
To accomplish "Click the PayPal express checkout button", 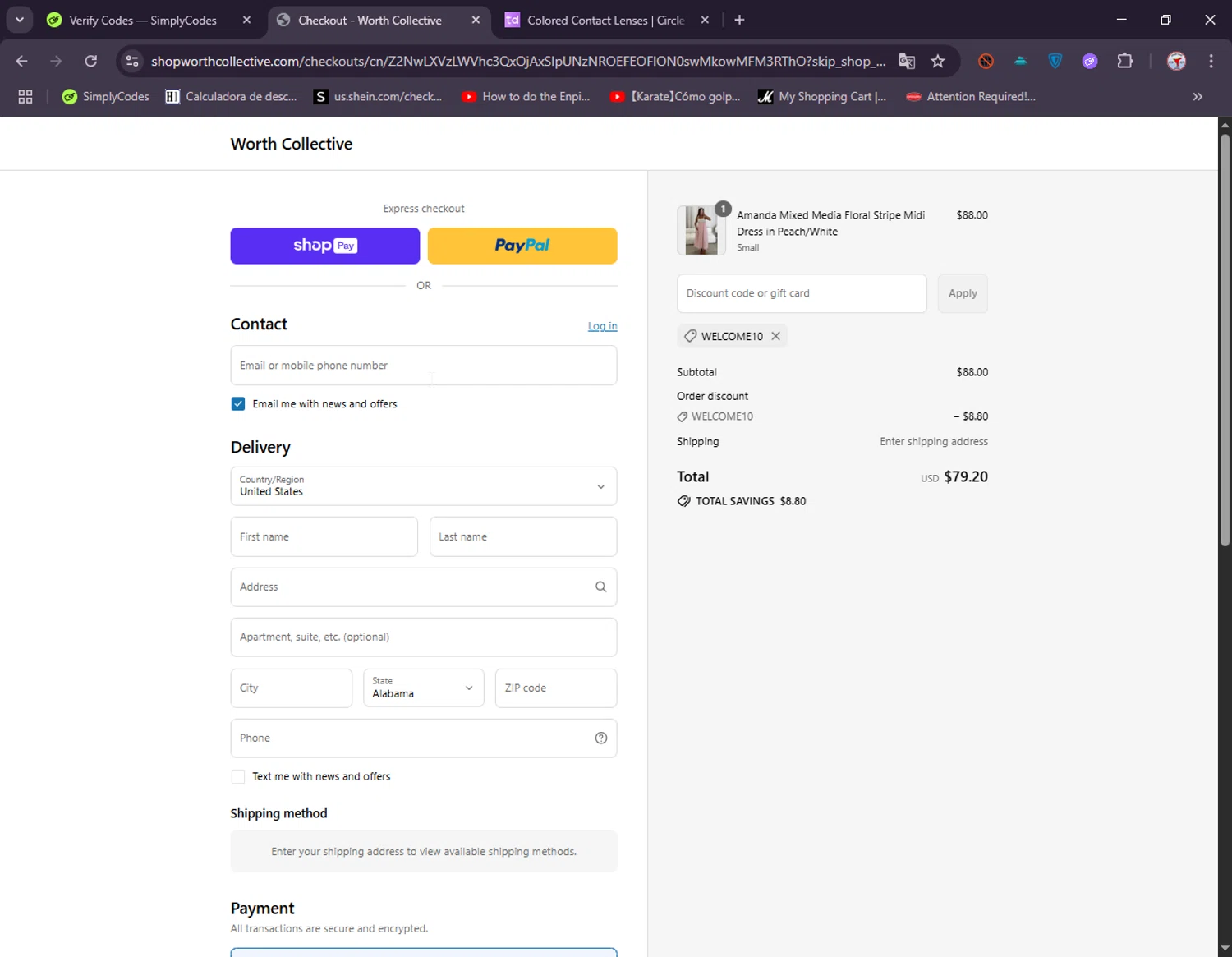I will pyautogui.click(x=522, y=246).
